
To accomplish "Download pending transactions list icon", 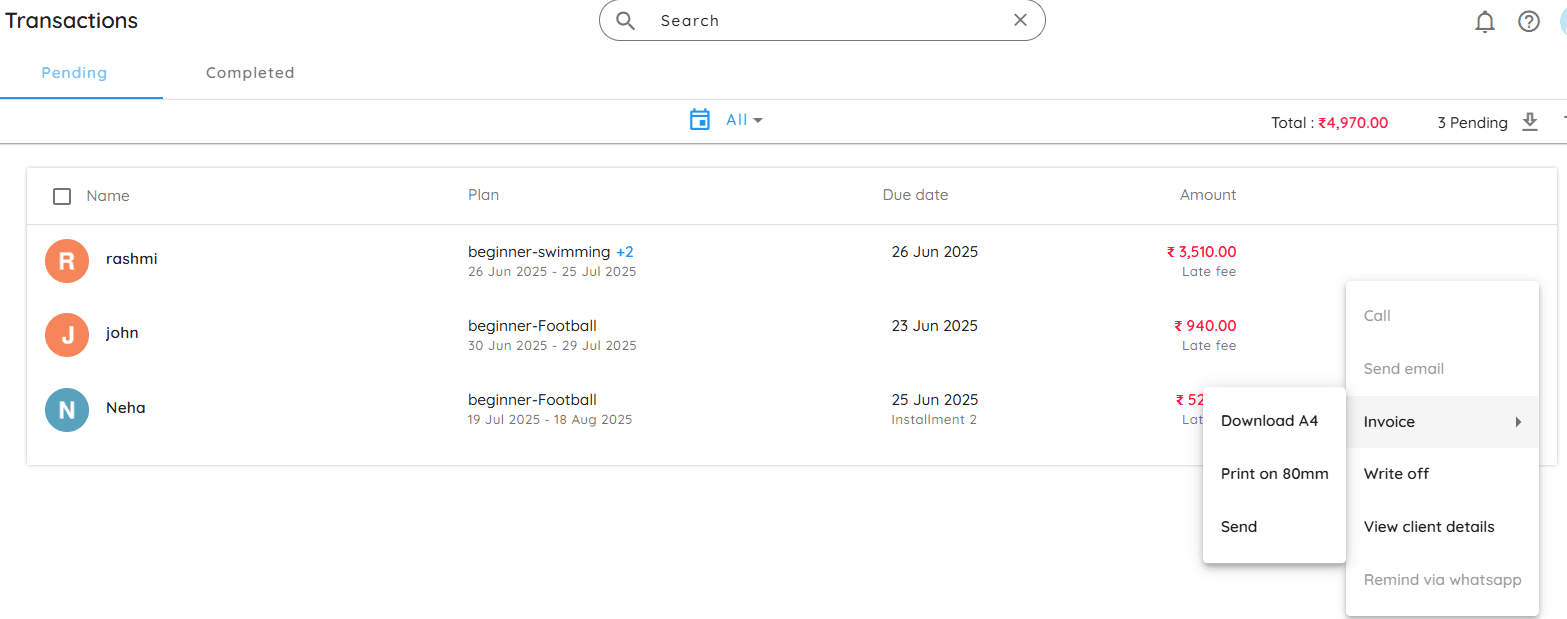I will (x=1529, y=122).
